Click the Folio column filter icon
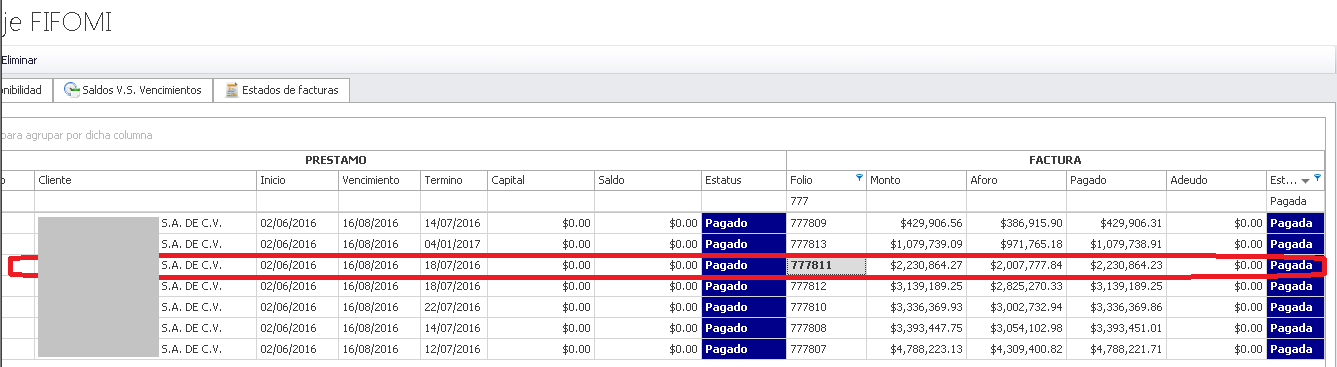The image size is (1337, 367). click(859, 178)
